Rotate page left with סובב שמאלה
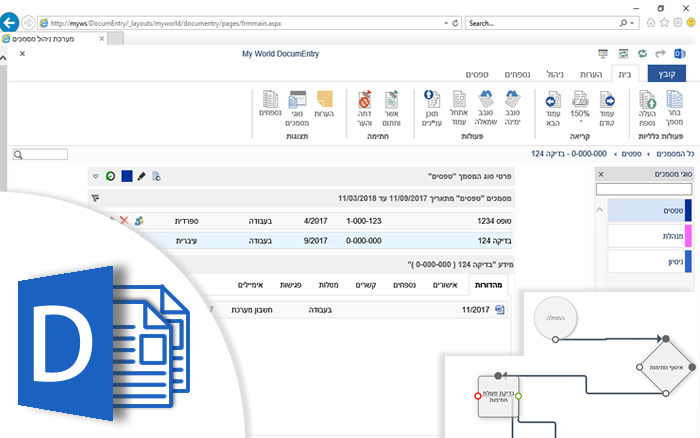Image resolution: width=700 pixels, height=438 pixels. click(486, 99)
